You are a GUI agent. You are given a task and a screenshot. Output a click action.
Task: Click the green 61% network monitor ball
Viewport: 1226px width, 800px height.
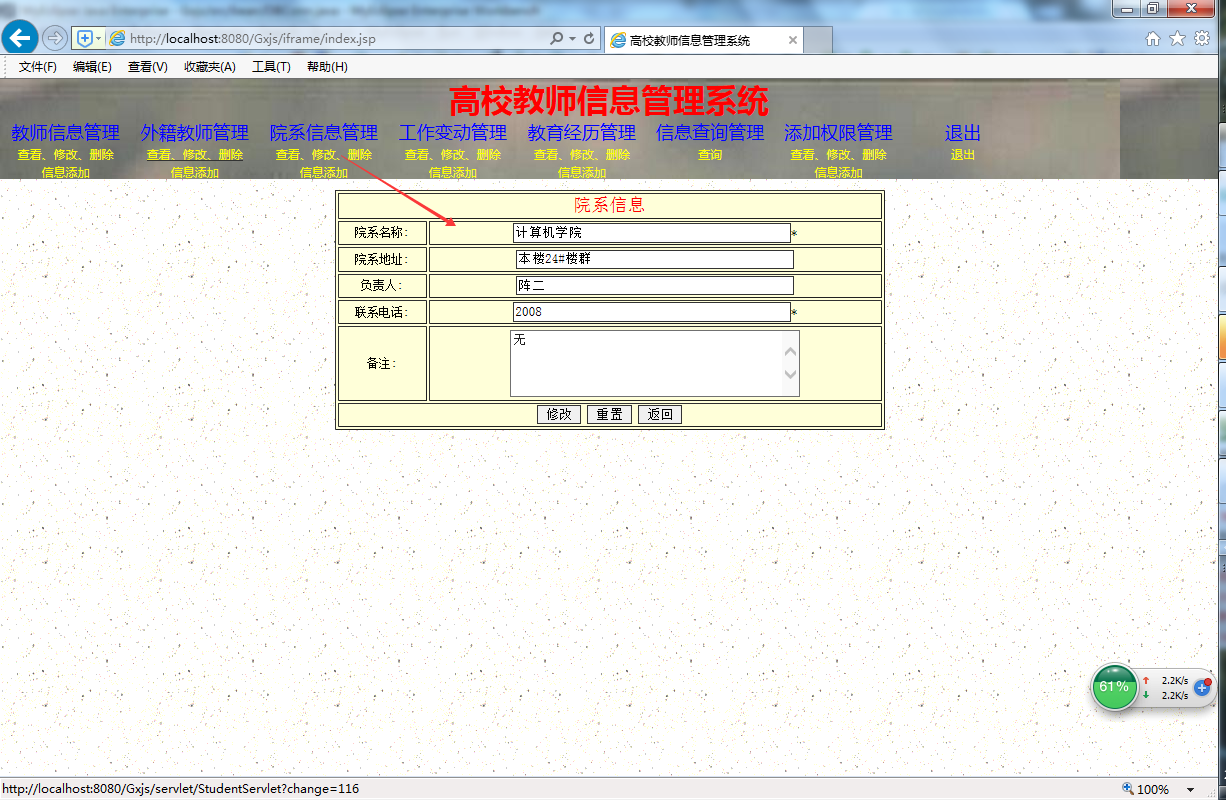[1114, 687]
